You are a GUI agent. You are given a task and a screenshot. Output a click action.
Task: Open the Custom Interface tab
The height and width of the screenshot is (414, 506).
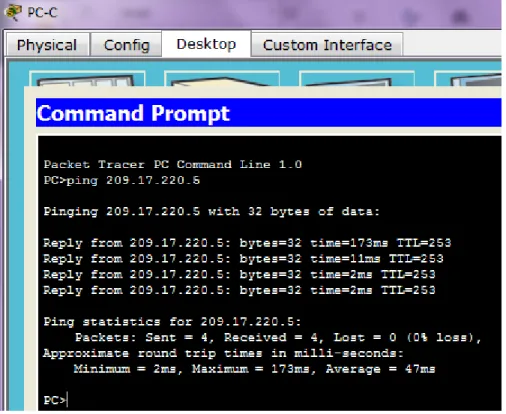(x=327, y=45)
